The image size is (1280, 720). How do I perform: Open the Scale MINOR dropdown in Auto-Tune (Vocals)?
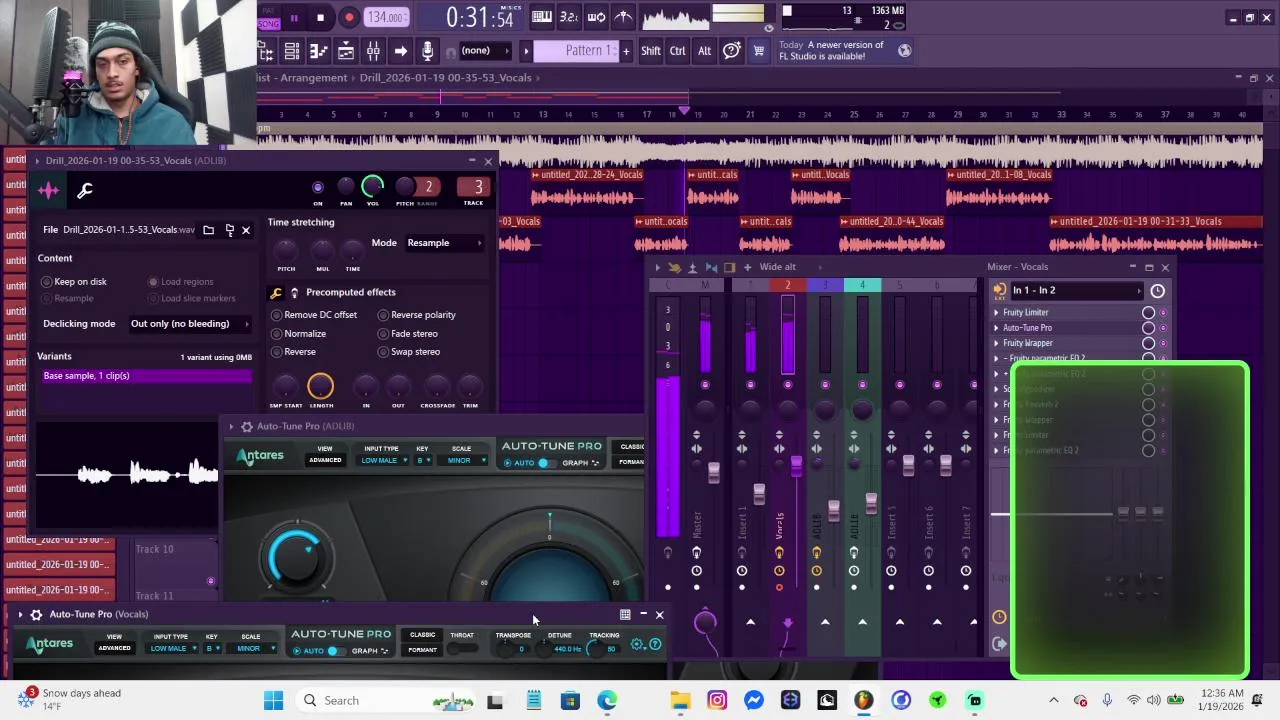251,649
